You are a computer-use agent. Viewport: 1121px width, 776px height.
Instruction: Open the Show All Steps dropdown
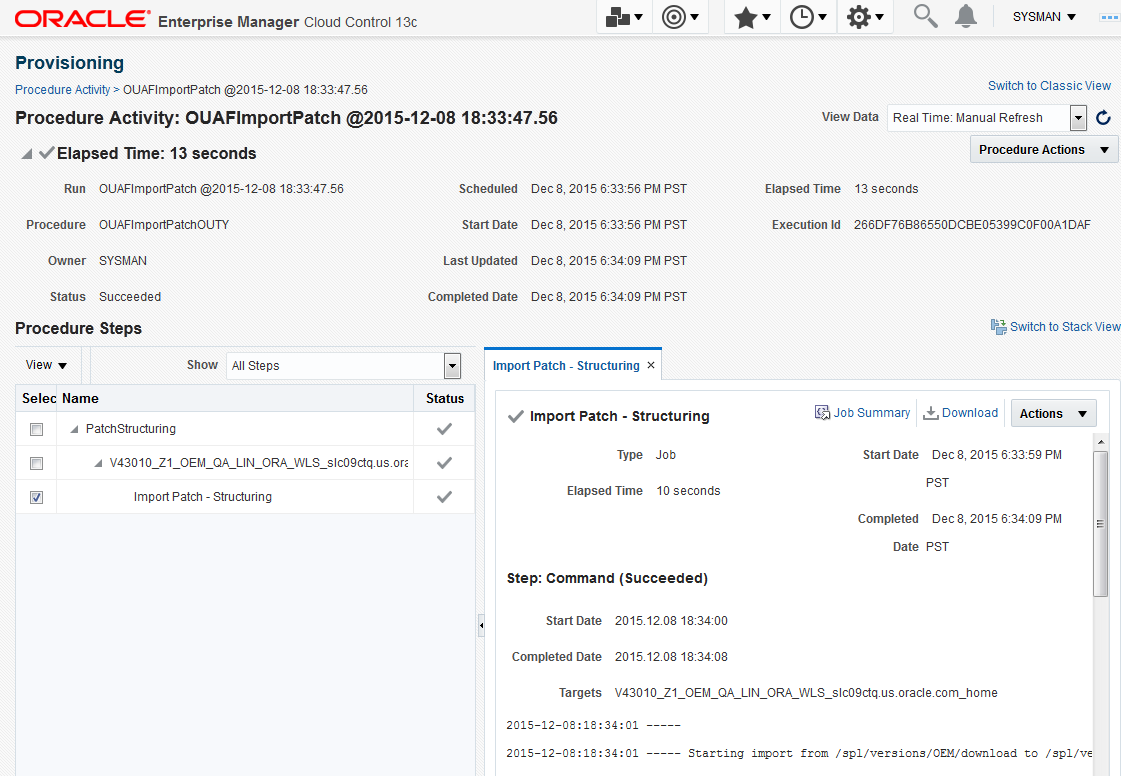(452, 365)
